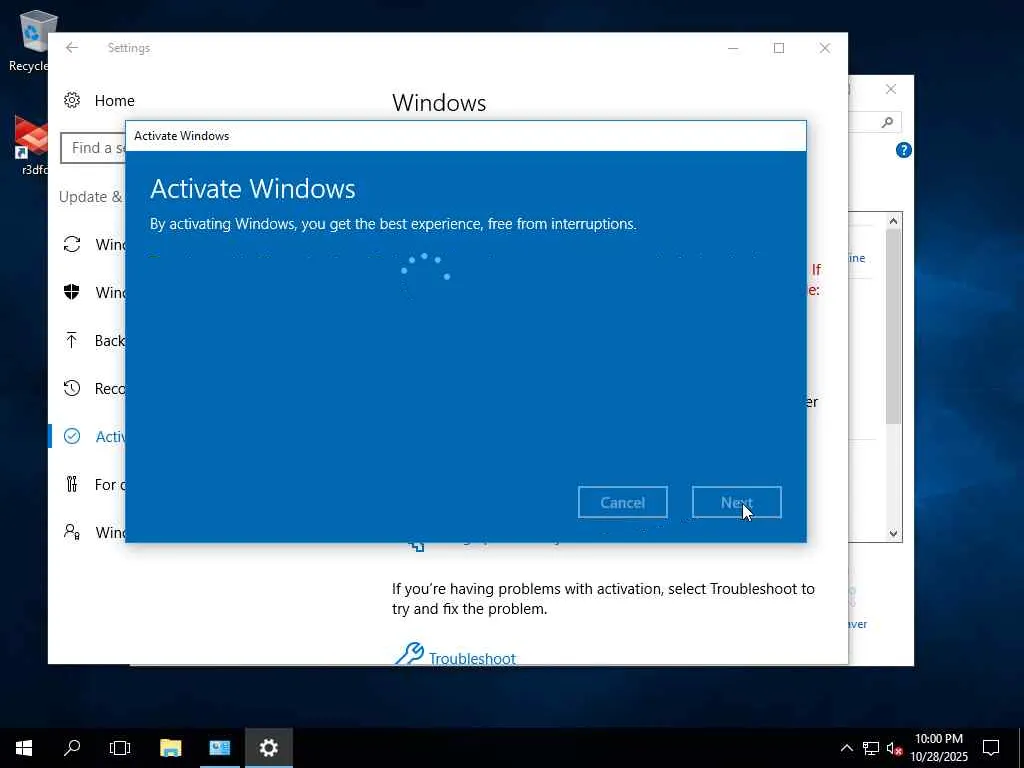The width and height of the screenshot is (1024, 768).
Task: Maximize the Settings window
Action: tap(778, 48)
